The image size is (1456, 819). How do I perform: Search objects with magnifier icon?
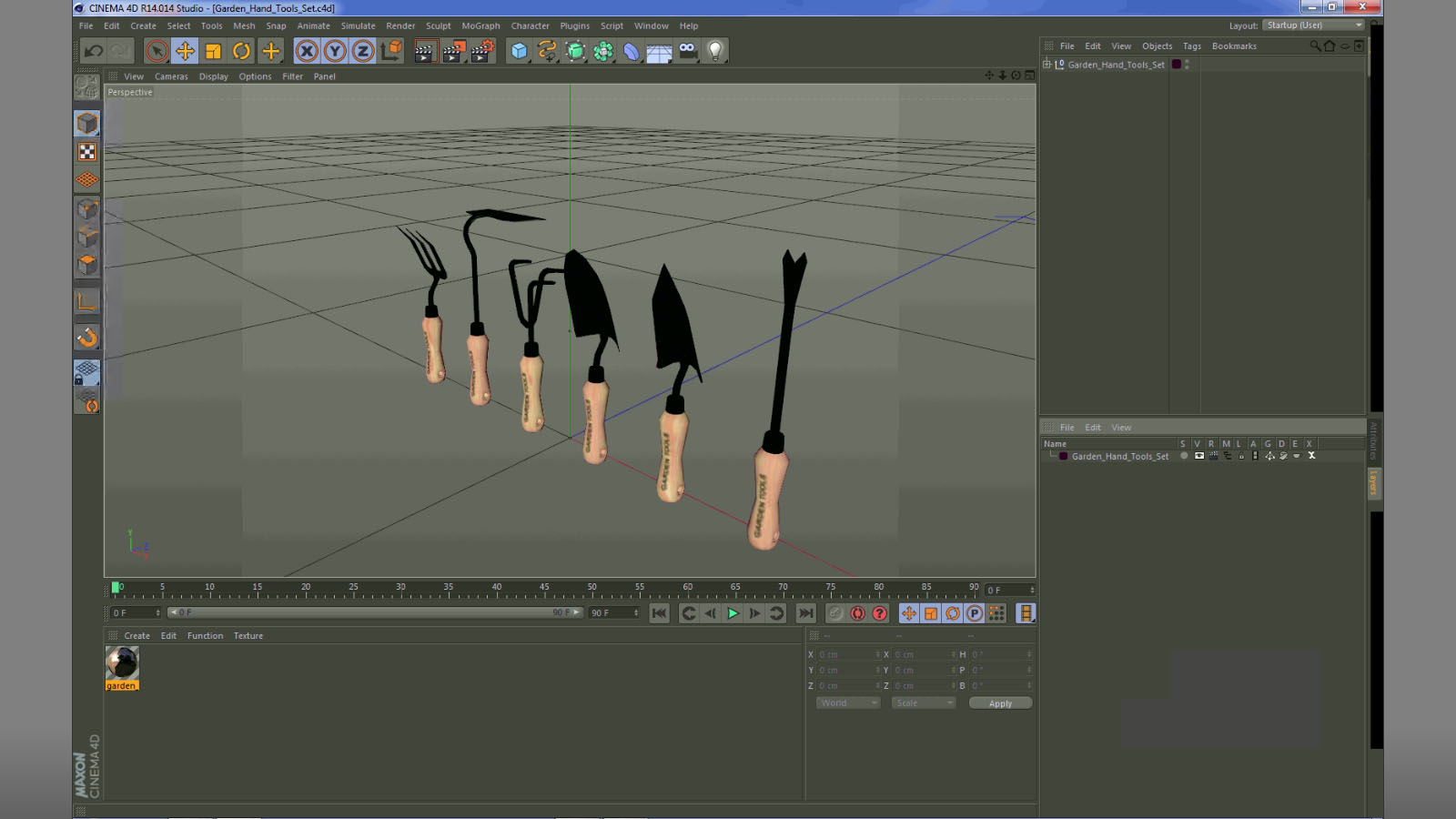(x=1315, y=46)
